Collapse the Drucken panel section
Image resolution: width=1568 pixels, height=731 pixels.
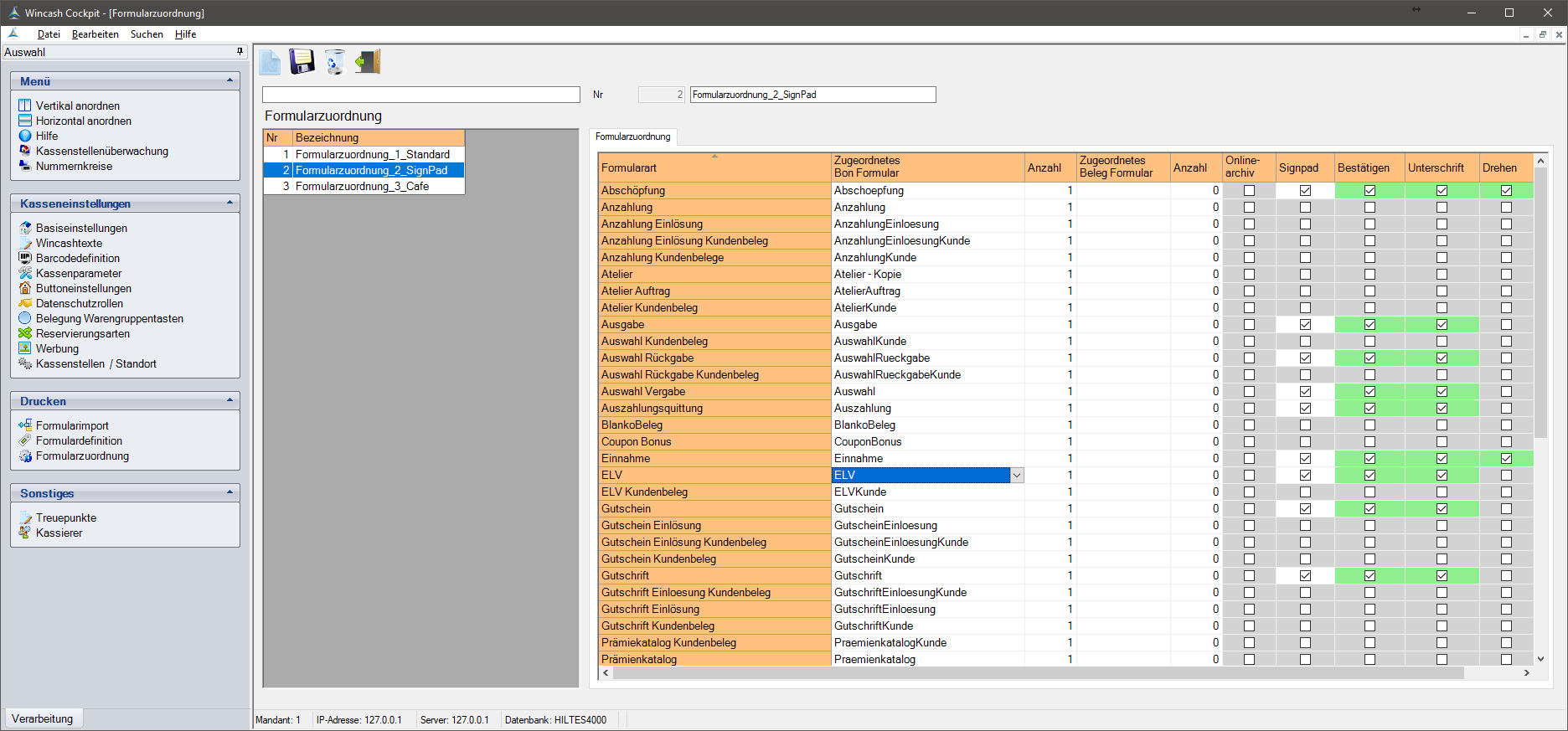(x=230, y=400)
